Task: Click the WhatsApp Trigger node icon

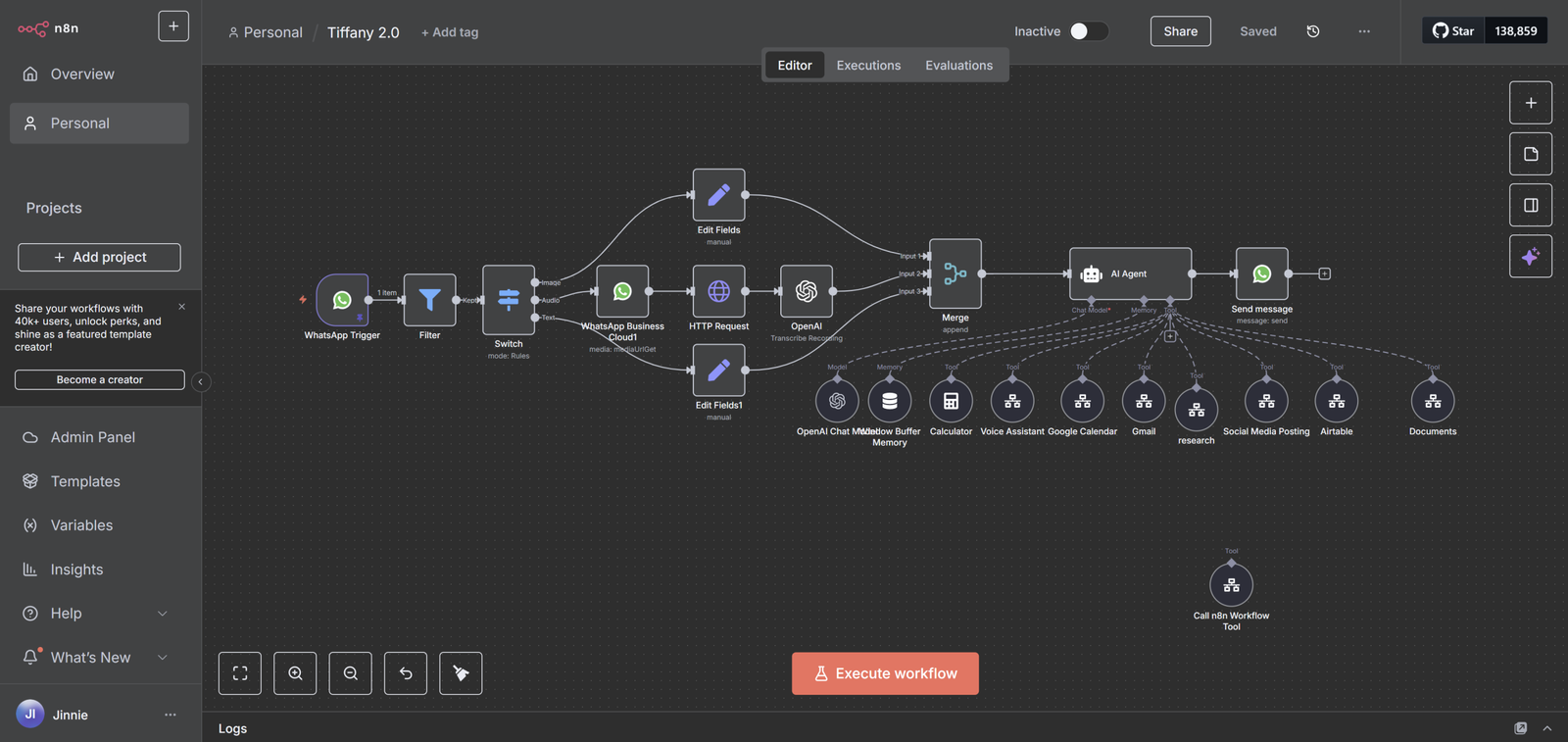Action: click(342, 300)
